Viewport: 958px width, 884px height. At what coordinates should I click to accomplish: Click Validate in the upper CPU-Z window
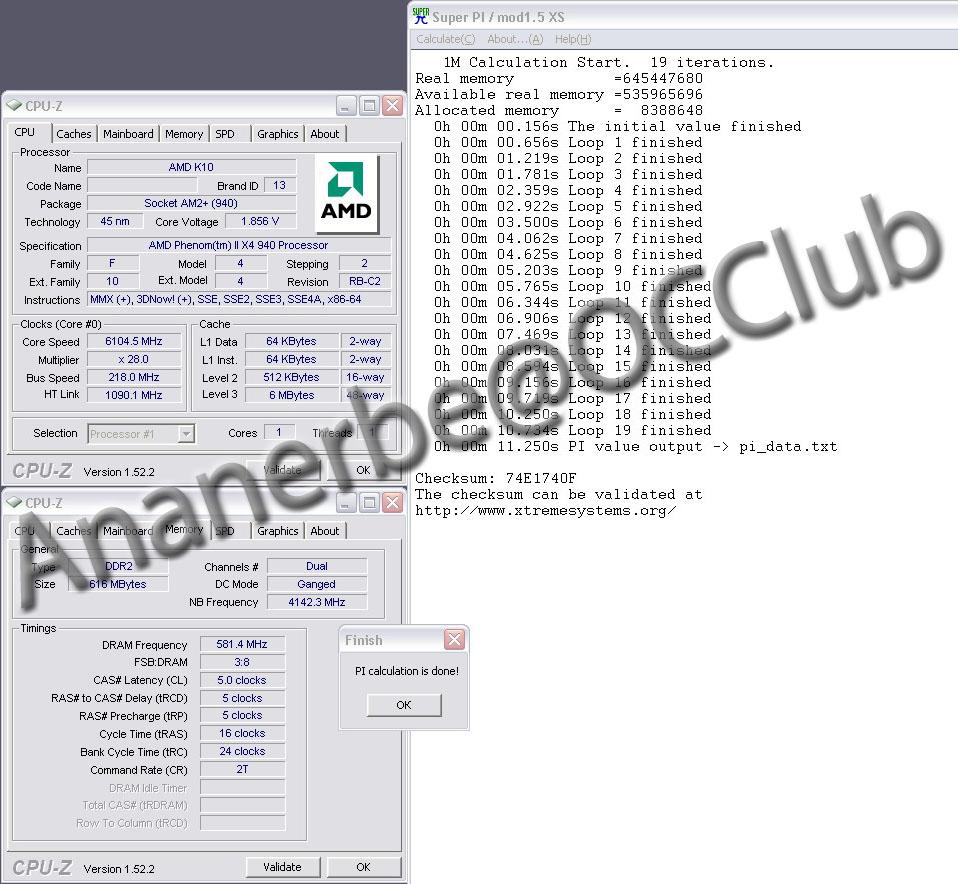click(x=282, y=470)
